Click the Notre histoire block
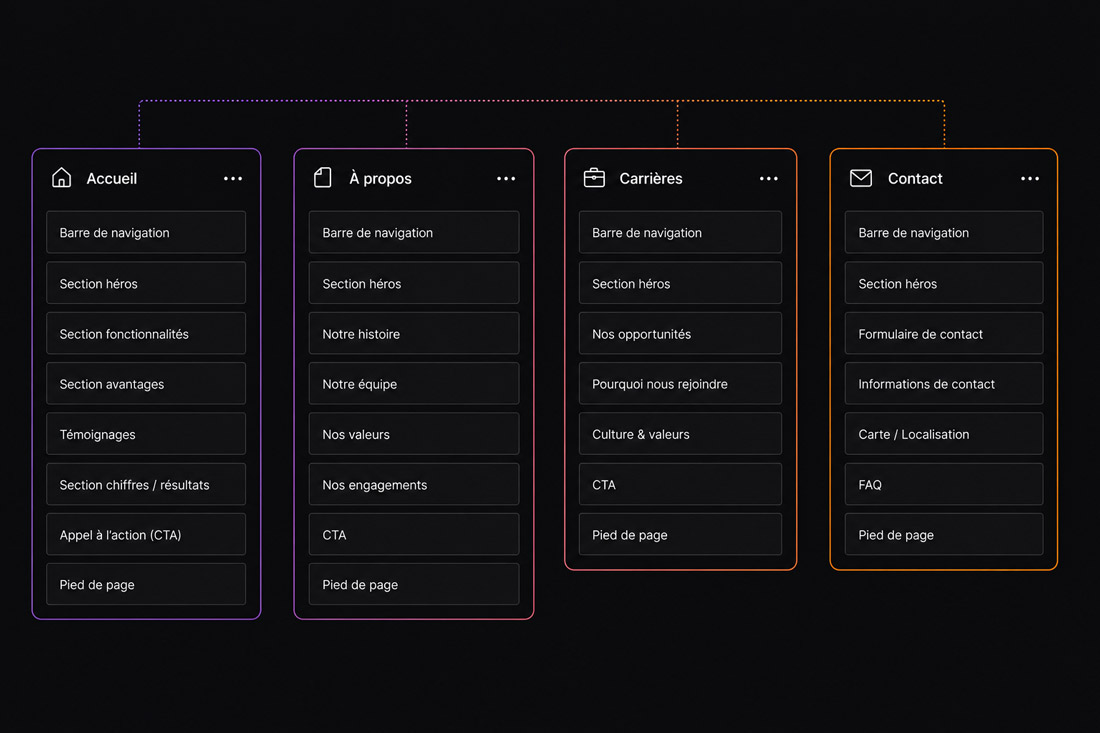Image resolution: width=1100 pixels, height=733 pixels. [x=414, y=334]
